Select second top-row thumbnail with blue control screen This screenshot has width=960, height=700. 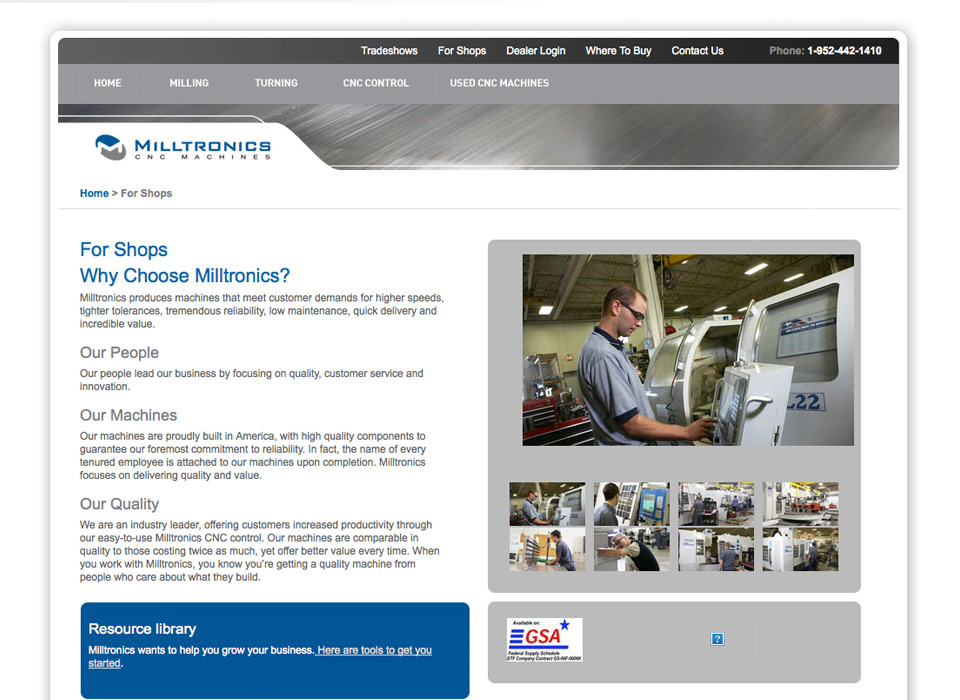(632, 504)
